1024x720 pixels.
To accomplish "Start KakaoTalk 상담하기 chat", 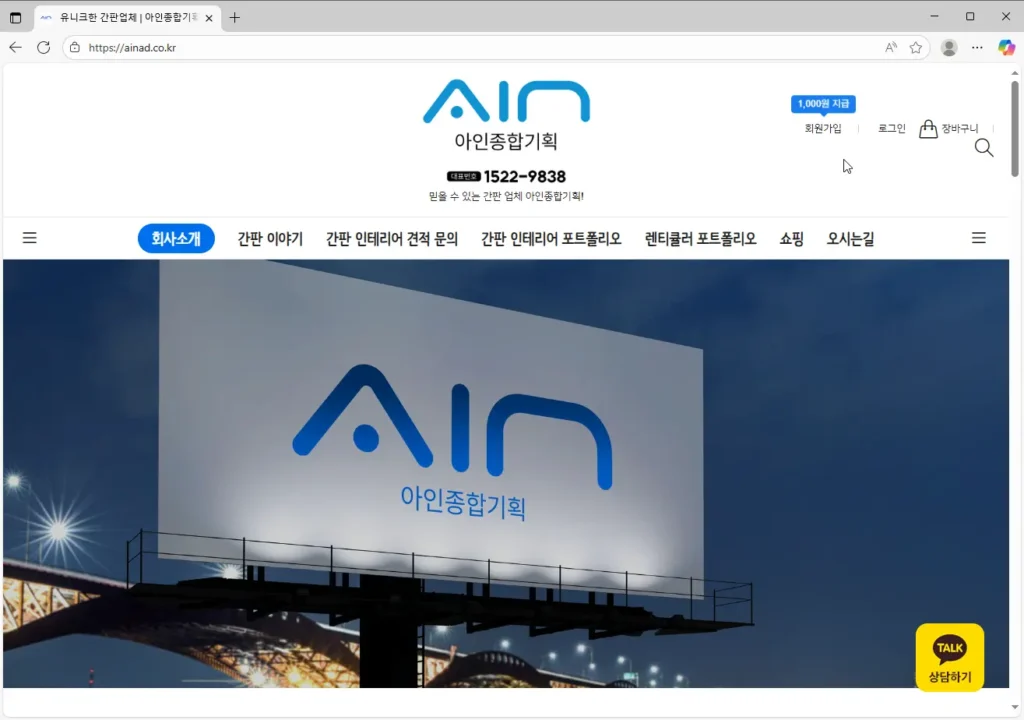I will click(x=950, y=657).
